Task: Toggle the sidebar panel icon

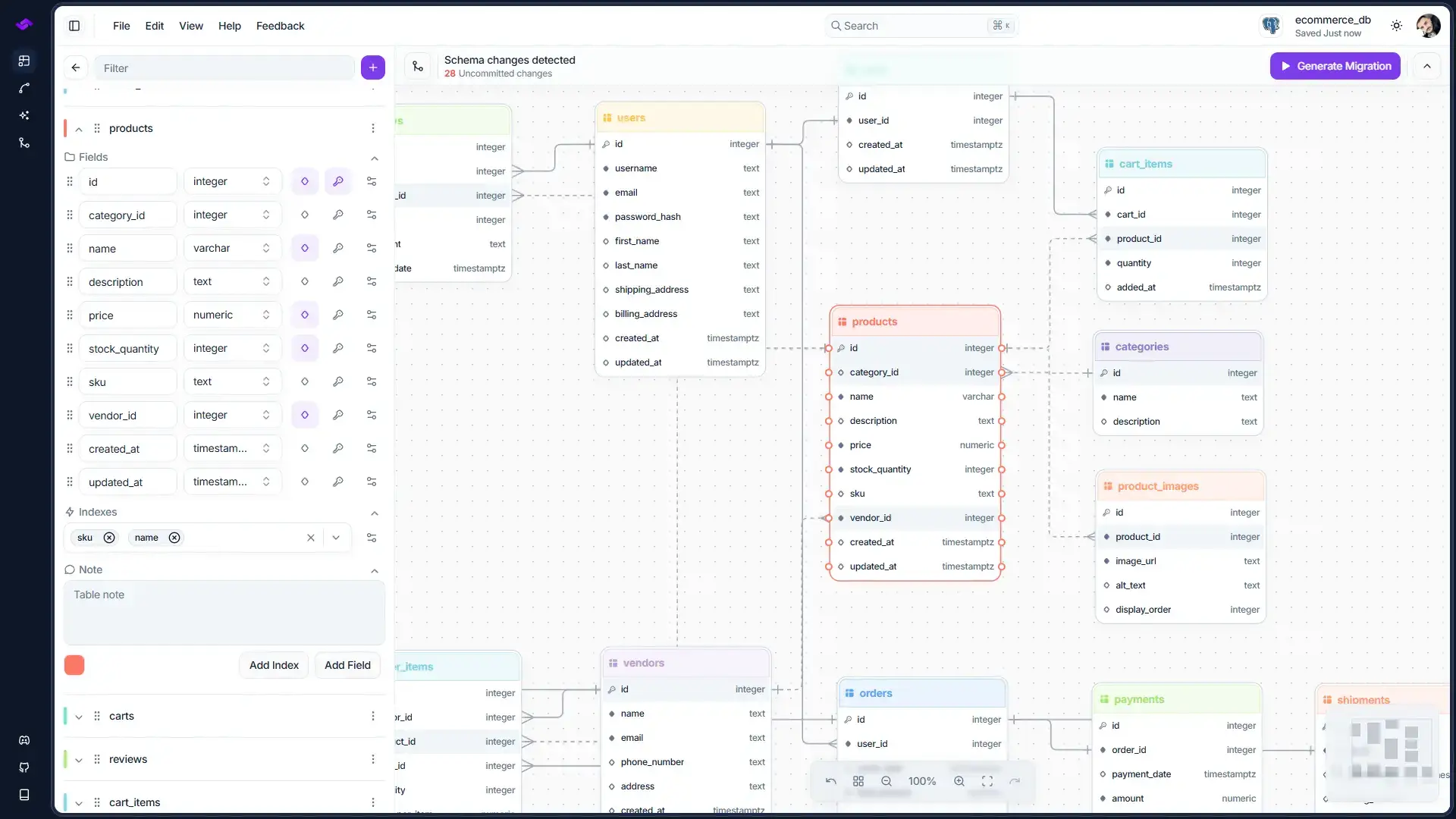Action: tap(74, 26)
